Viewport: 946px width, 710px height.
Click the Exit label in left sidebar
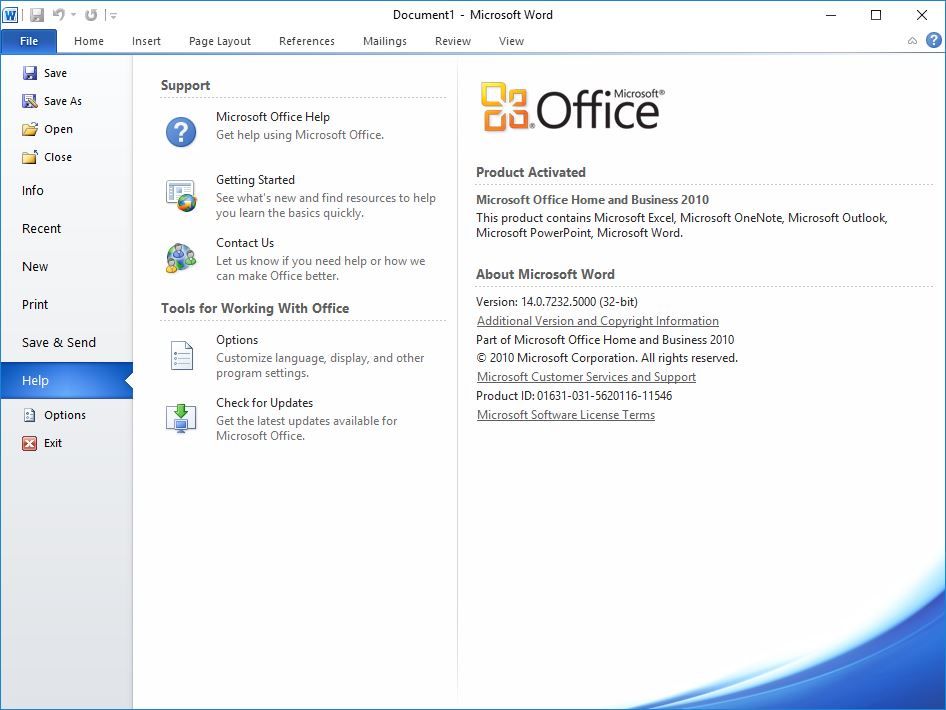click(x=53, y=443)
